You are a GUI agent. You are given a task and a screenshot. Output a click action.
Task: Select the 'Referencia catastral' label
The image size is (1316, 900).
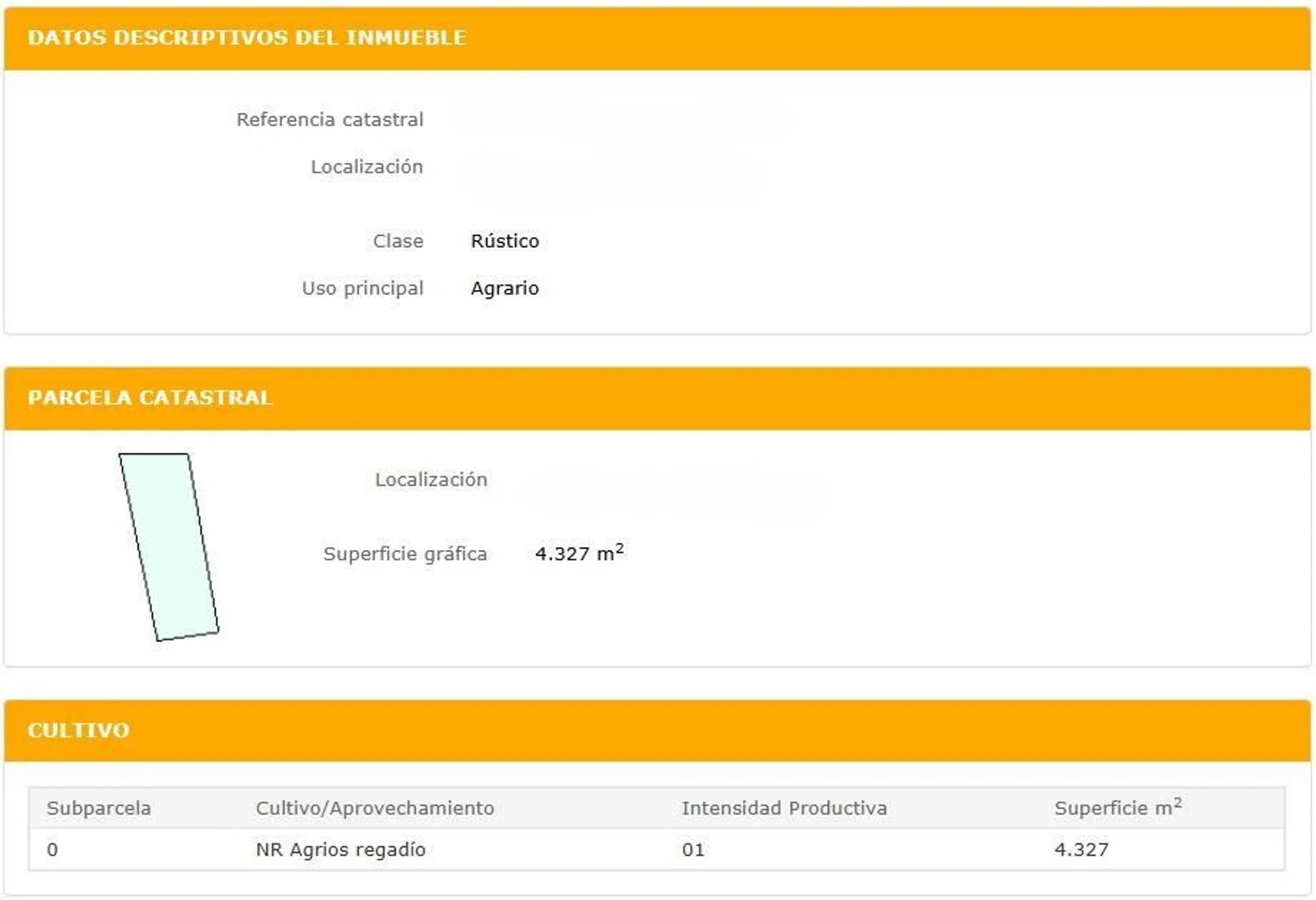coord(329,119)
